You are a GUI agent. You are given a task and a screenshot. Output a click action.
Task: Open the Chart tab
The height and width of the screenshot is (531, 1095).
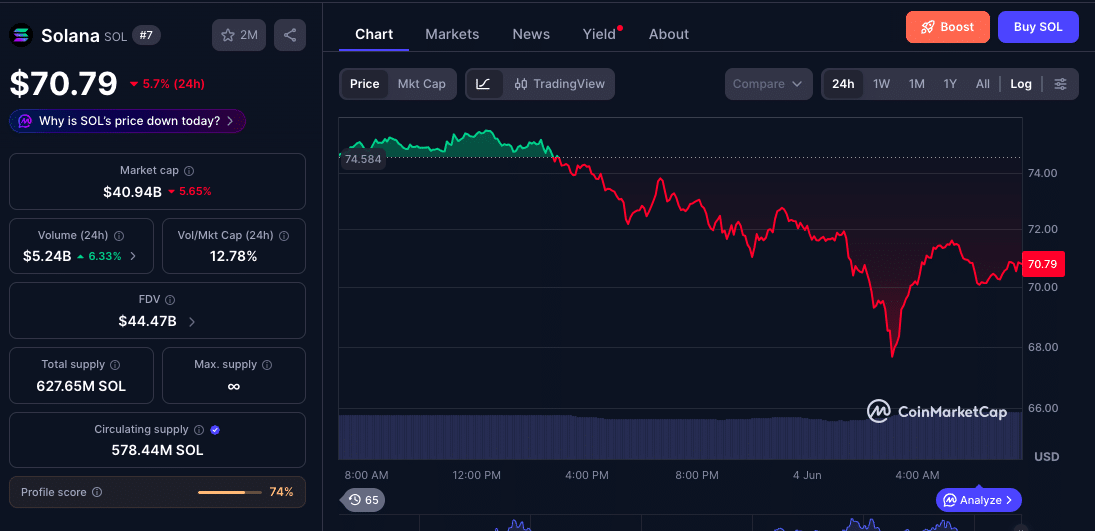[x=374, y=34]
